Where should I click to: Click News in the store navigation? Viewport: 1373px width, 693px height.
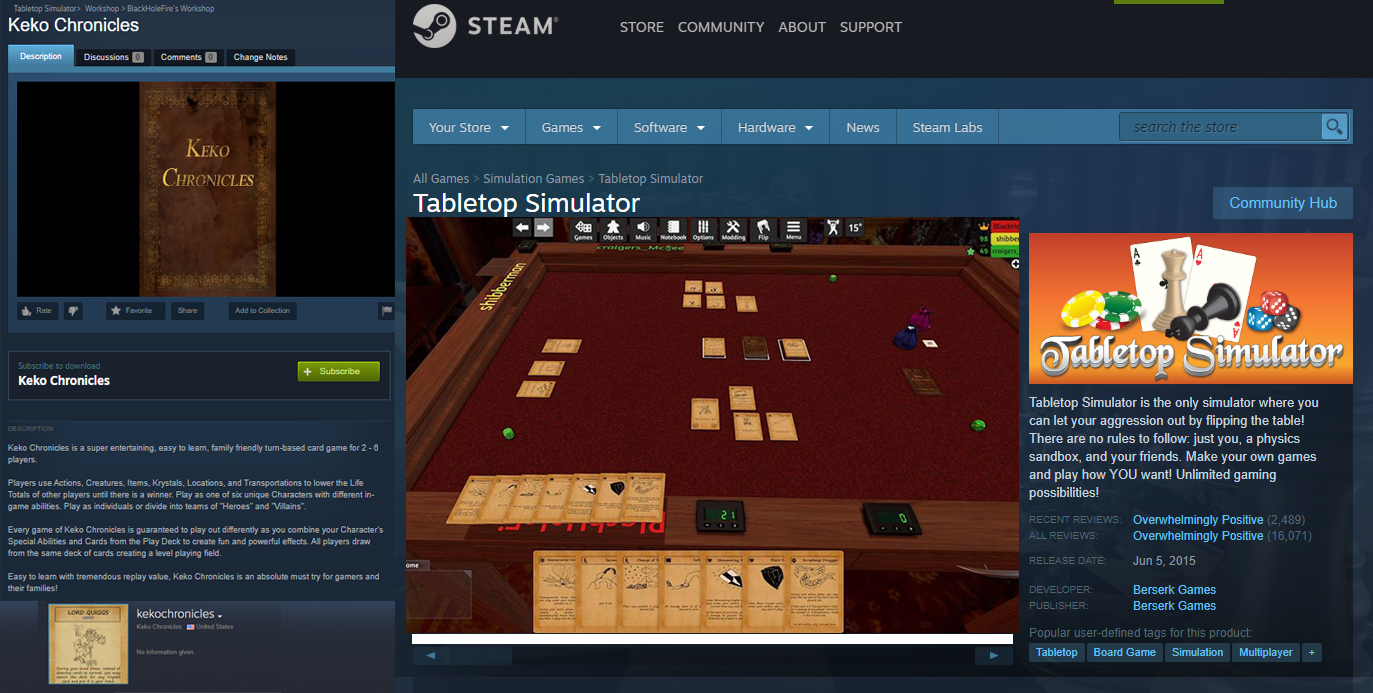tap(863, 127)
